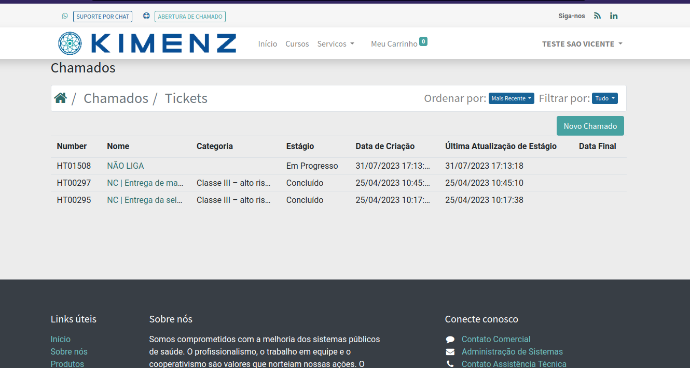The image size is (690, 368).
Task: Click the support icon beside Abertura de Chamado
Action: pyautogui.click(x=146, y=16)
